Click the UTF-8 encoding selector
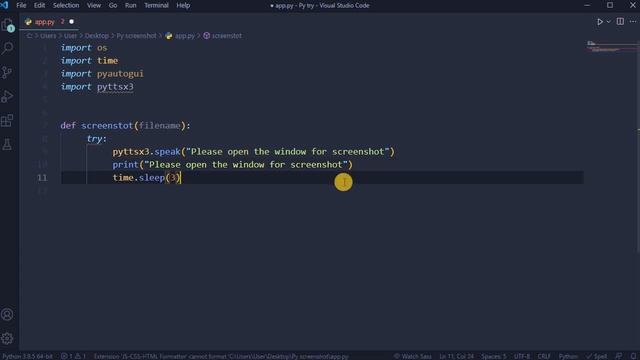 click(522, 356)
